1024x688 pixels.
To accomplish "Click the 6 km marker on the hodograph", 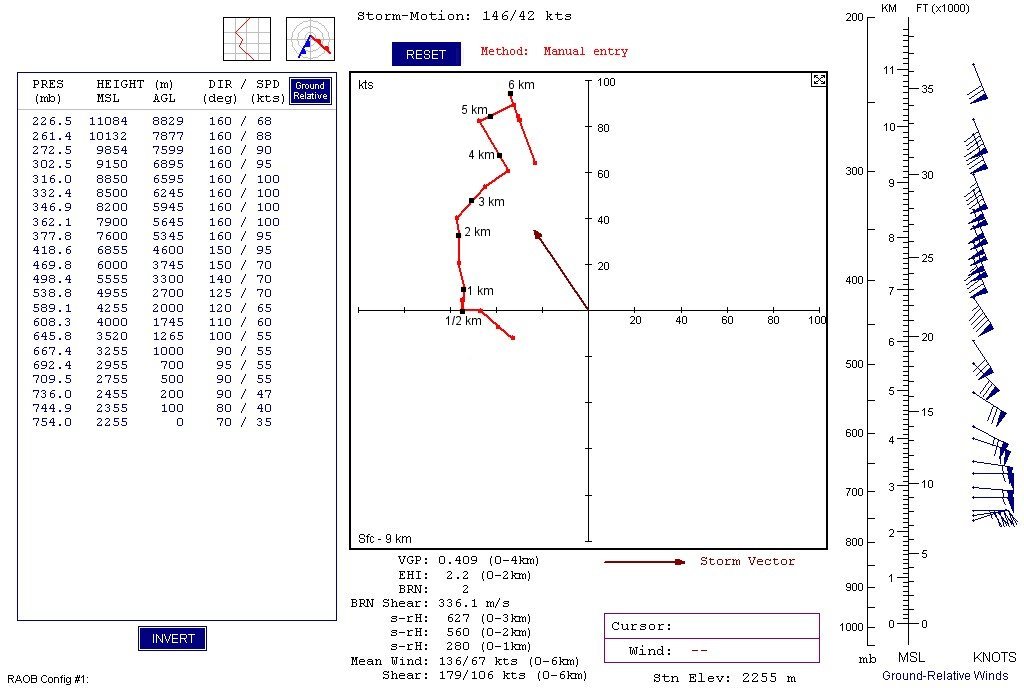I will click(511, 94).
